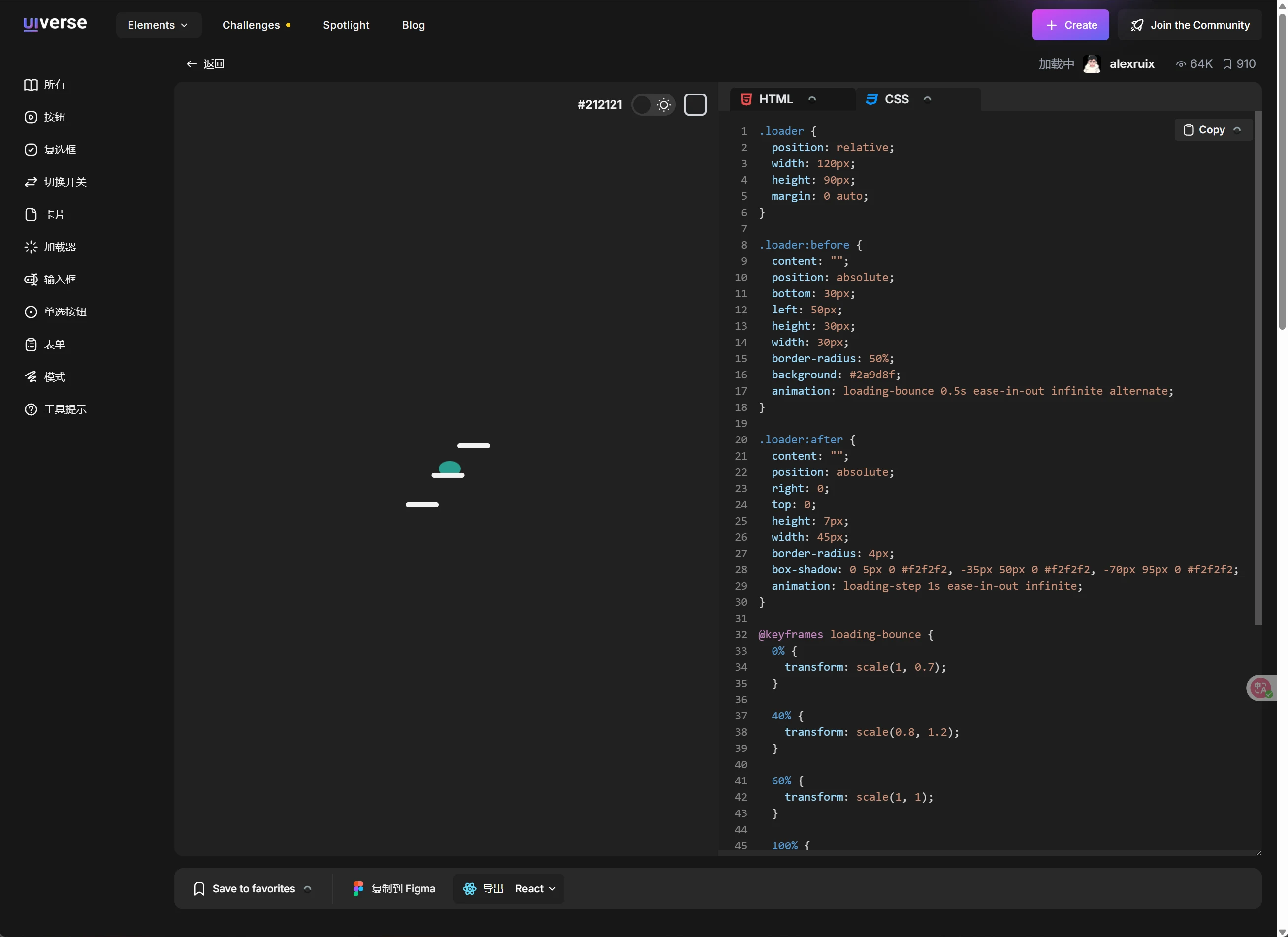Expand the Elements dropdown menu
Viewport: 1288px width, 937px height.
[x=159, y=25]
